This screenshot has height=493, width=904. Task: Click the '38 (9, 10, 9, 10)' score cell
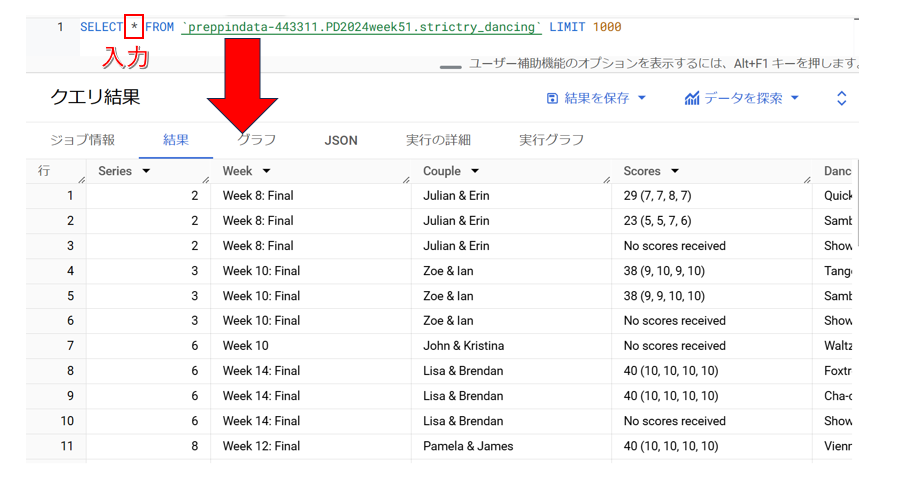coord(664,271)
